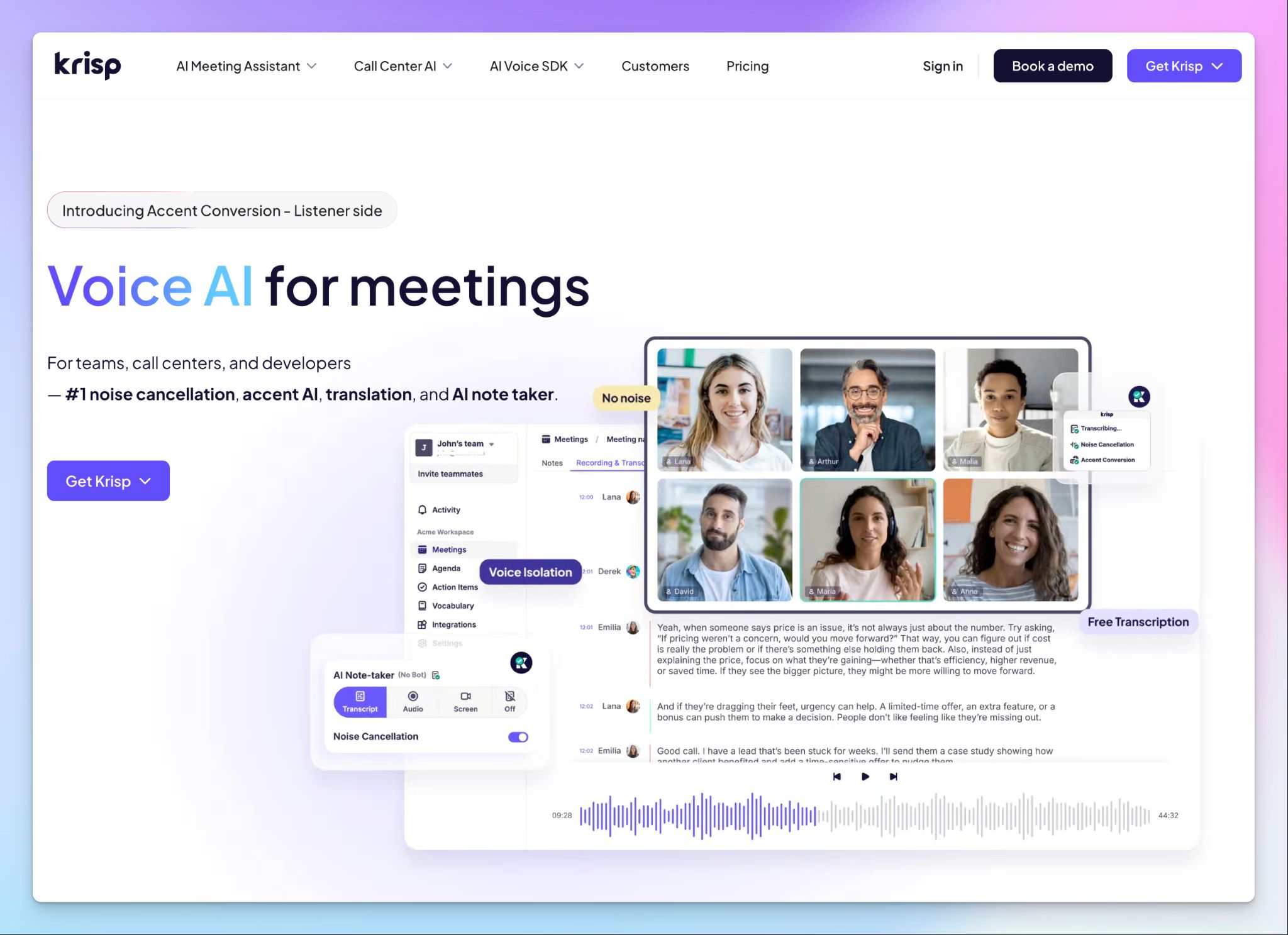
Task: Click Derek's avatar in transcript
Action: point(633,572)
